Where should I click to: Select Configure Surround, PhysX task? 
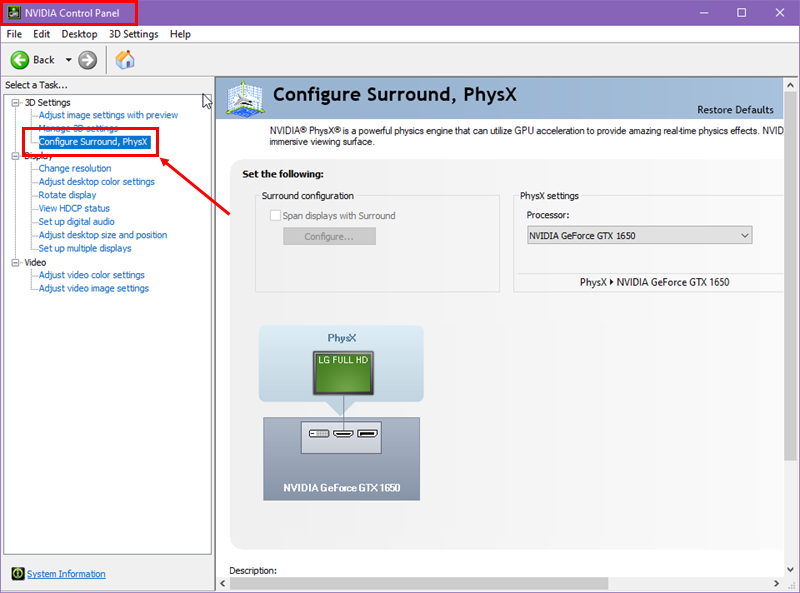coord(93,142)
